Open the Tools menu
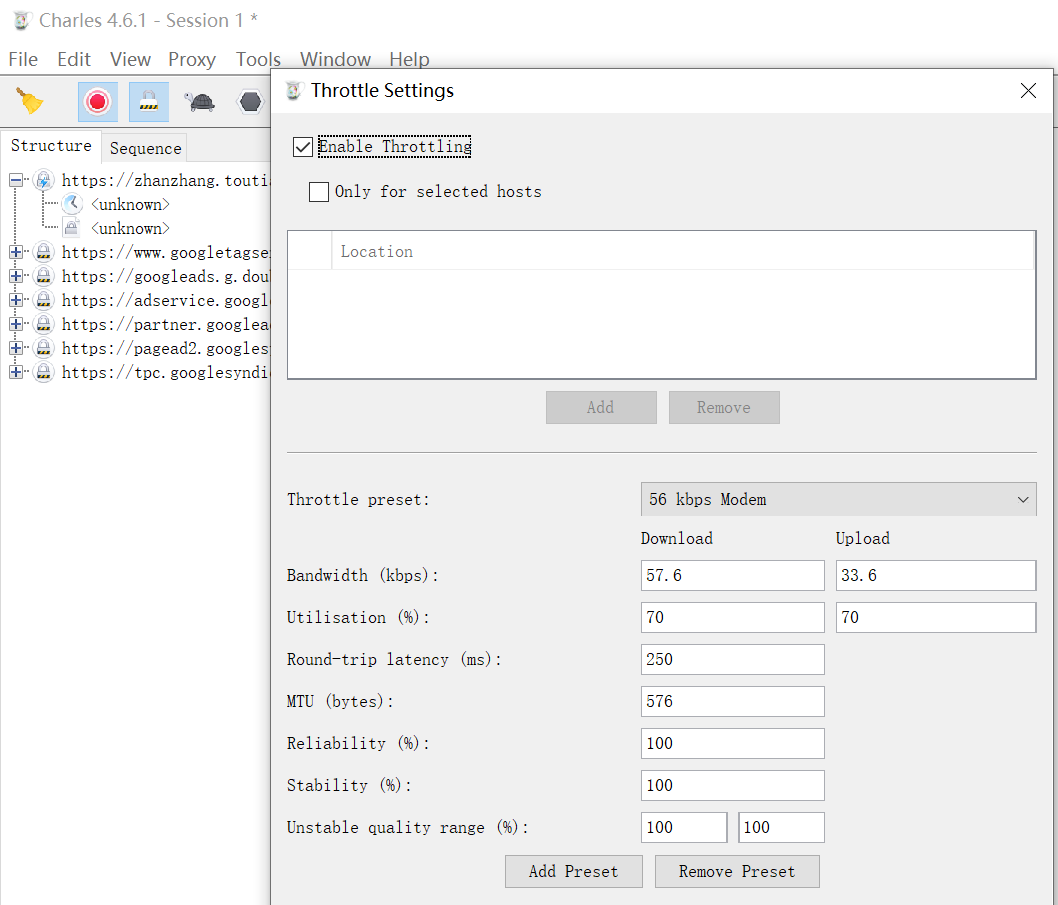 (258, 59)
